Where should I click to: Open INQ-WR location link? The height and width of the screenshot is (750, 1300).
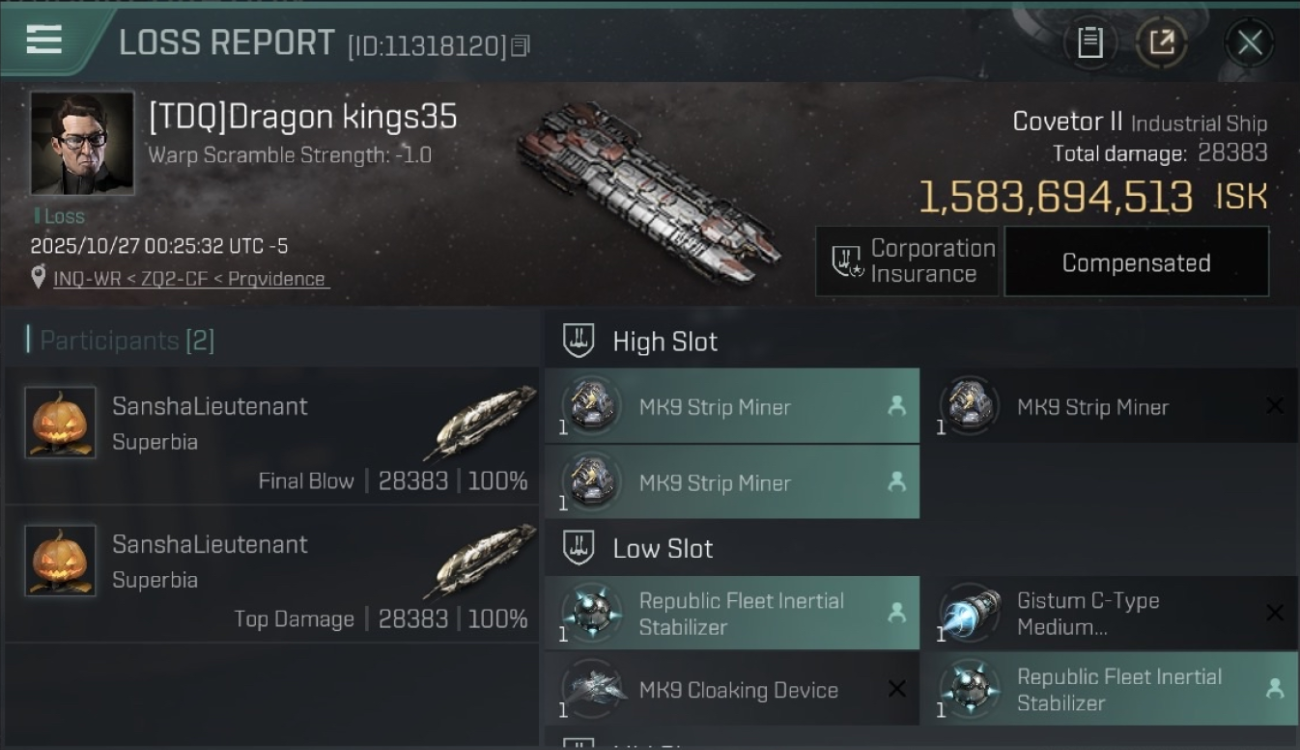(x=190, y=279)
